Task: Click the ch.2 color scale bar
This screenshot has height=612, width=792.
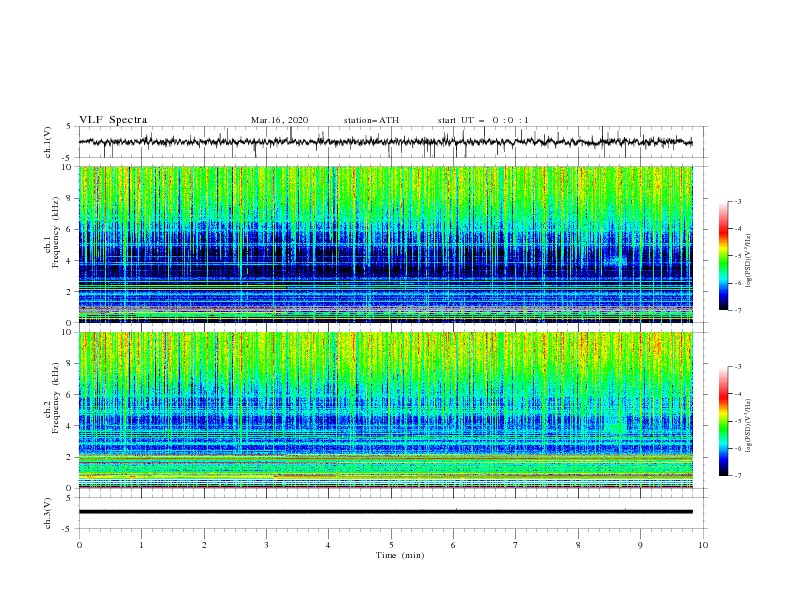Action: [724, 421]
